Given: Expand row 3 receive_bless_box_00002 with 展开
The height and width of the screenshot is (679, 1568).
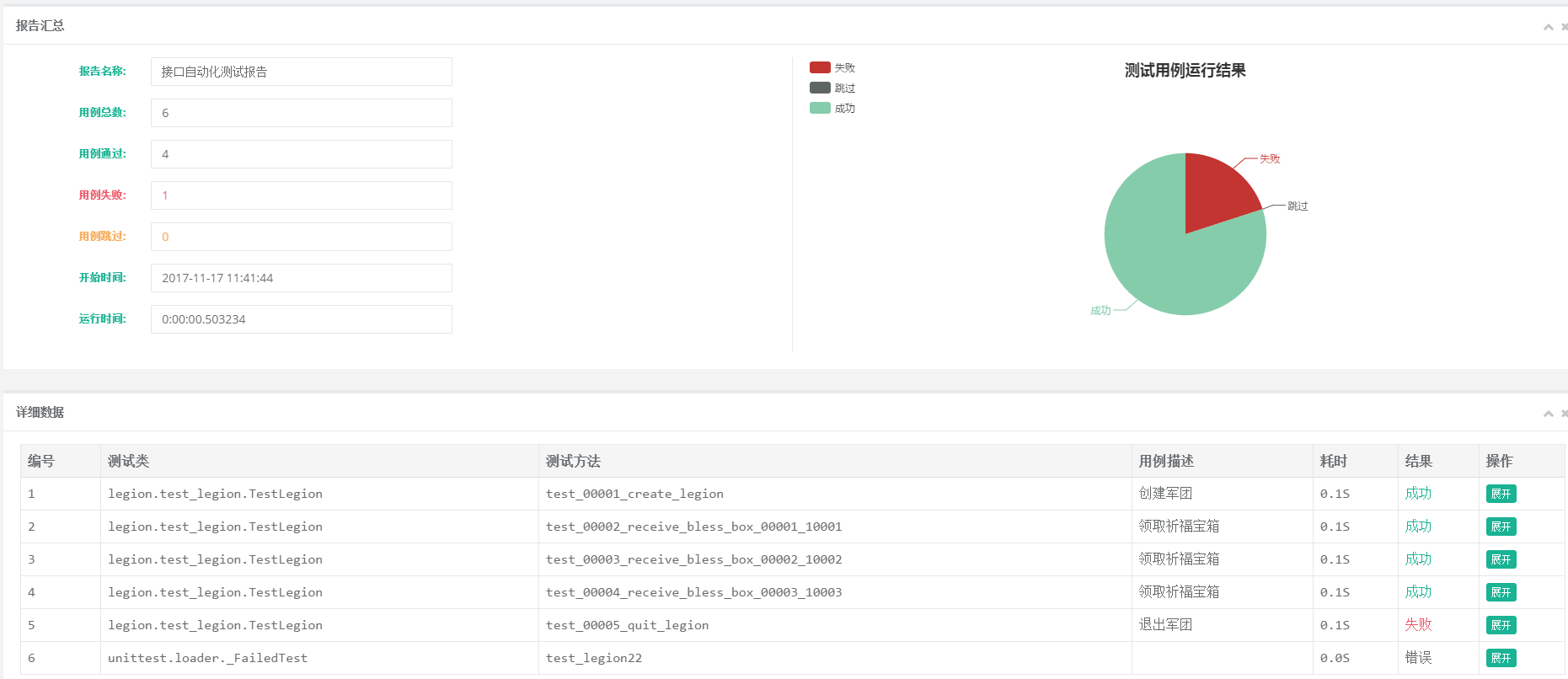Looking at the screenshot, I should [1501, 559].
